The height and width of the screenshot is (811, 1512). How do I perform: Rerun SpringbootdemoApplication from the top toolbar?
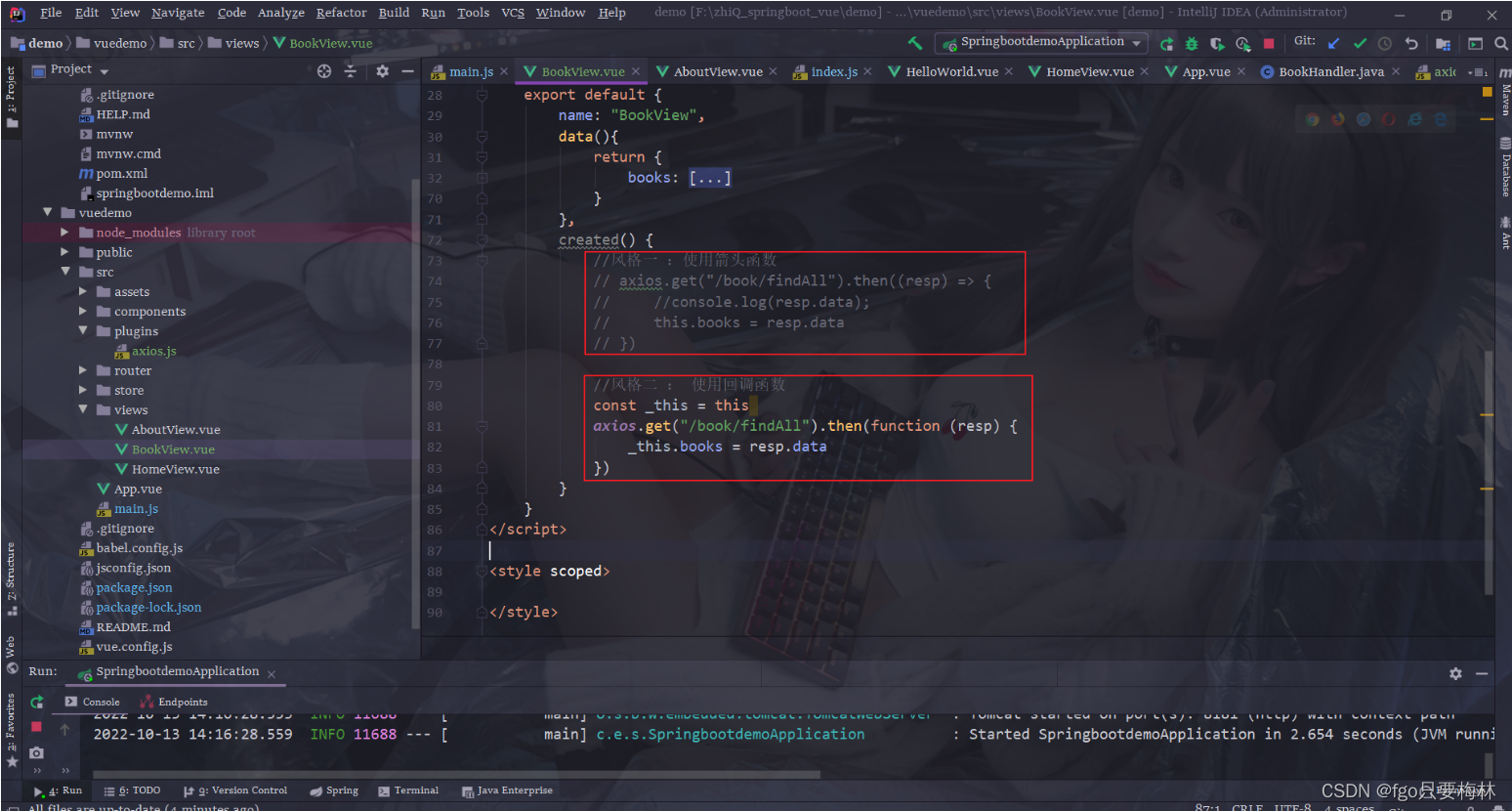pos(1166,43)
